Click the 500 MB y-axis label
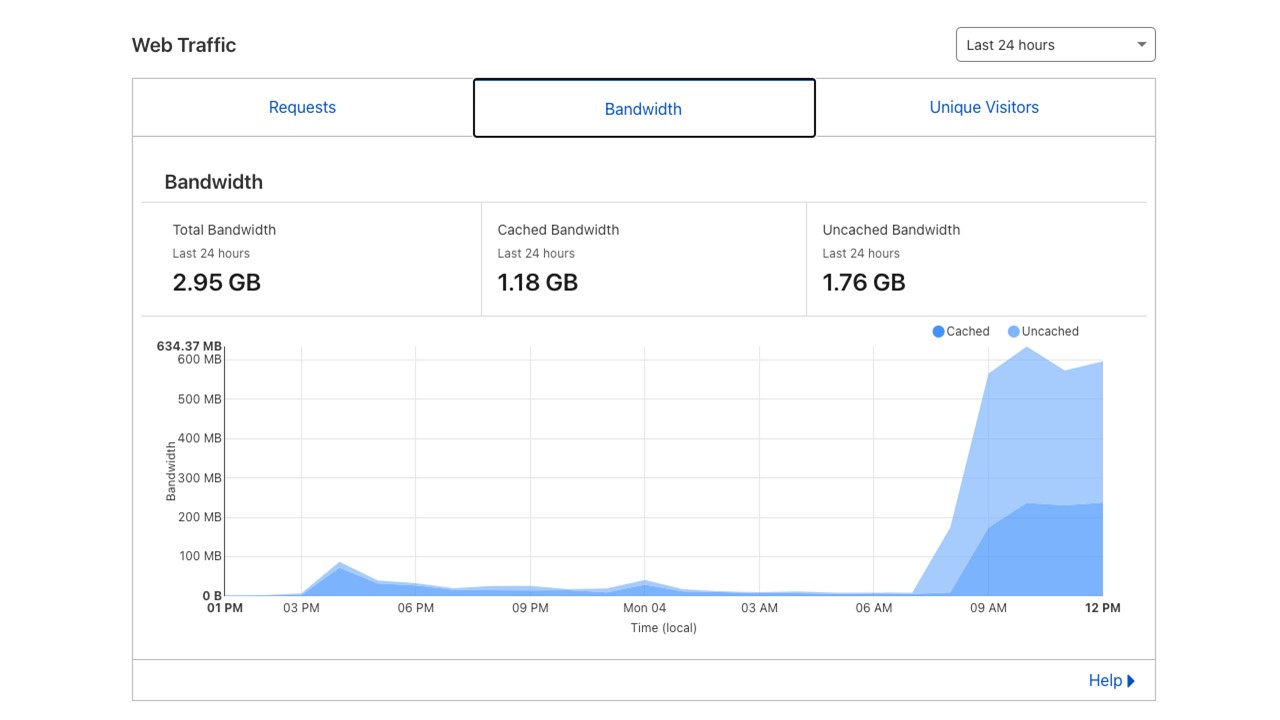1280x720 pixels. click(199, 399)
